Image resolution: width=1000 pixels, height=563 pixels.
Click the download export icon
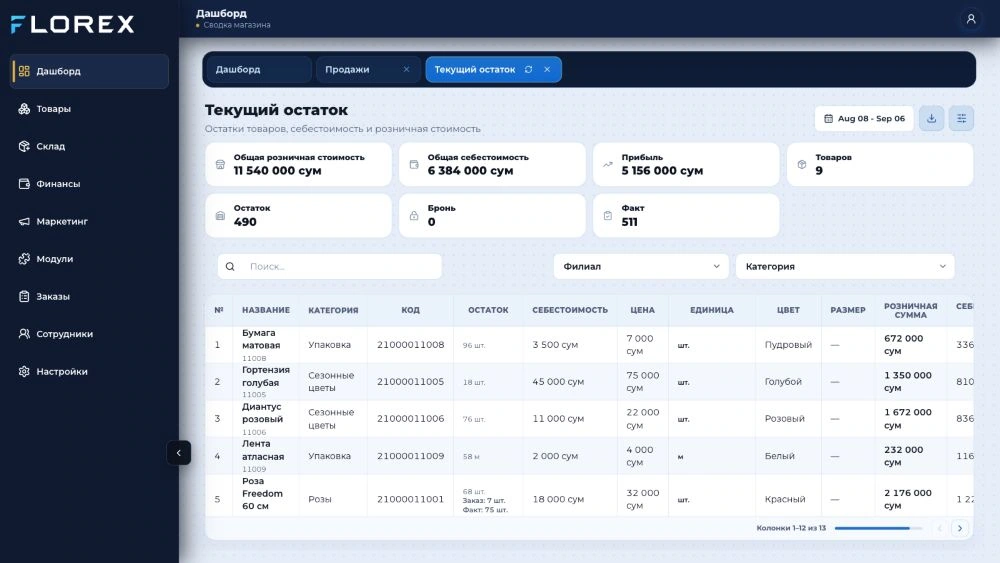pos(931,119)
